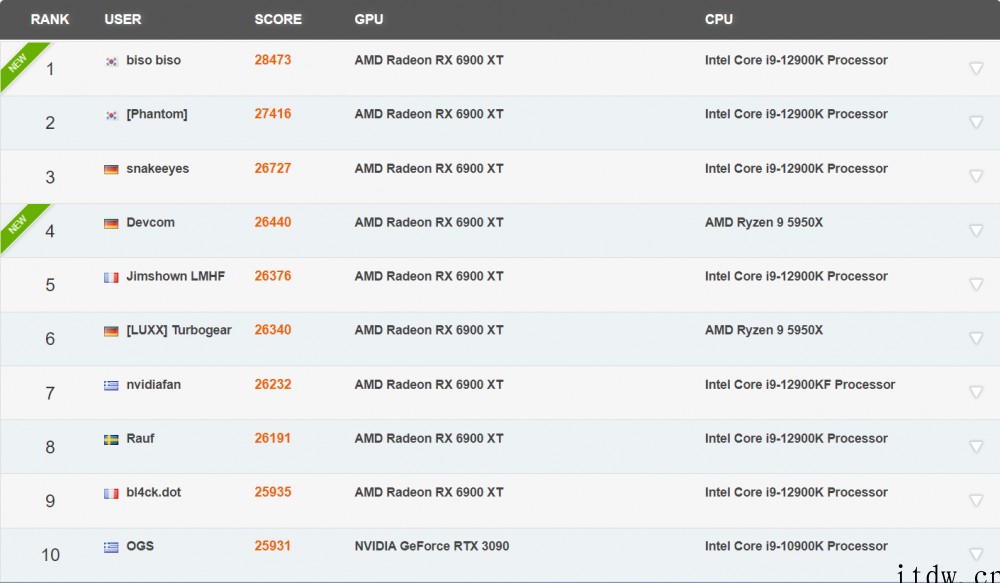The width and height of the screenshot is (1000, 583).
Task: Open score 26191 result
Action: coord(272,438)
